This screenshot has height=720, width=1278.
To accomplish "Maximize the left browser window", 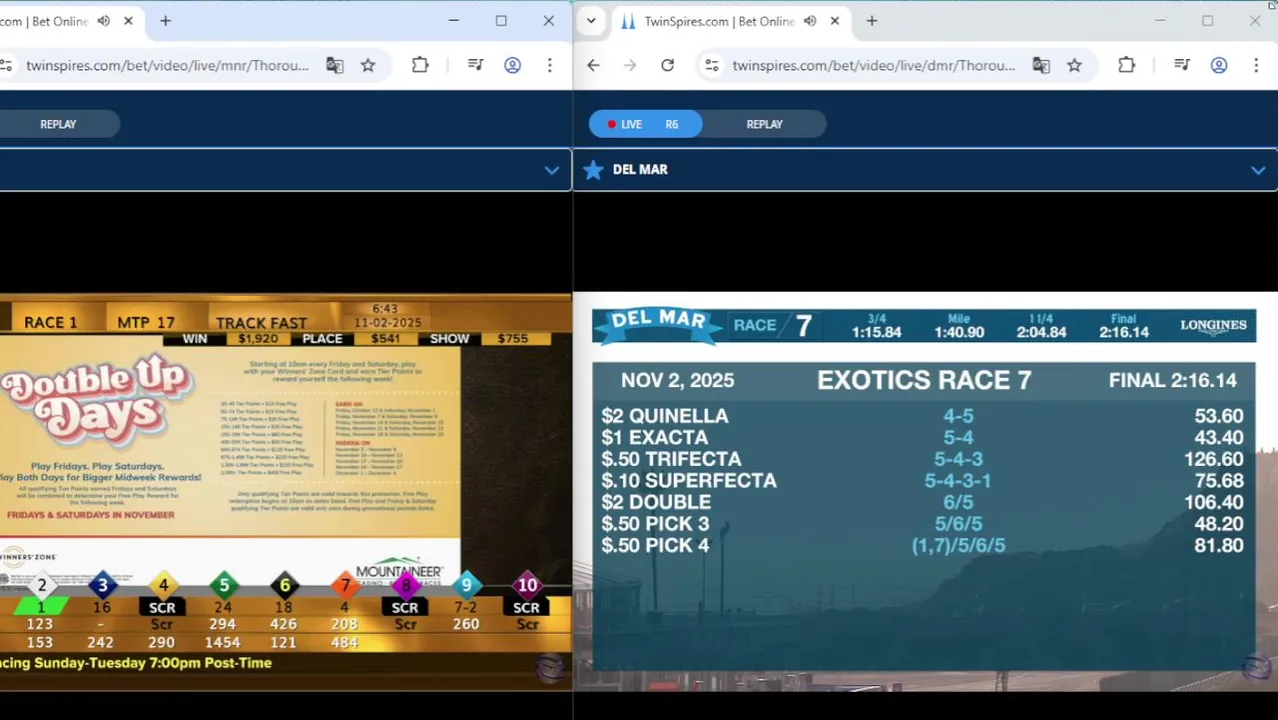I will point(501,21).
